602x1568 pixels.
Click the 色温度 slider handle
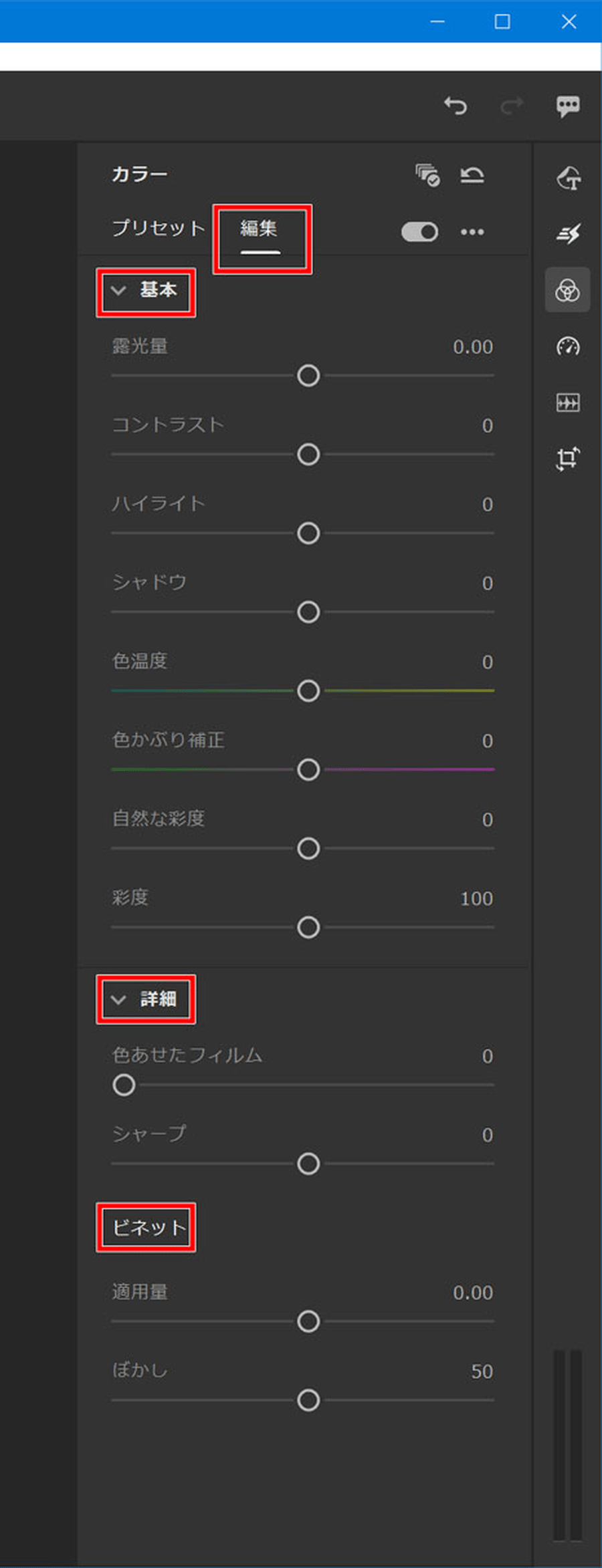pos(308,691)
